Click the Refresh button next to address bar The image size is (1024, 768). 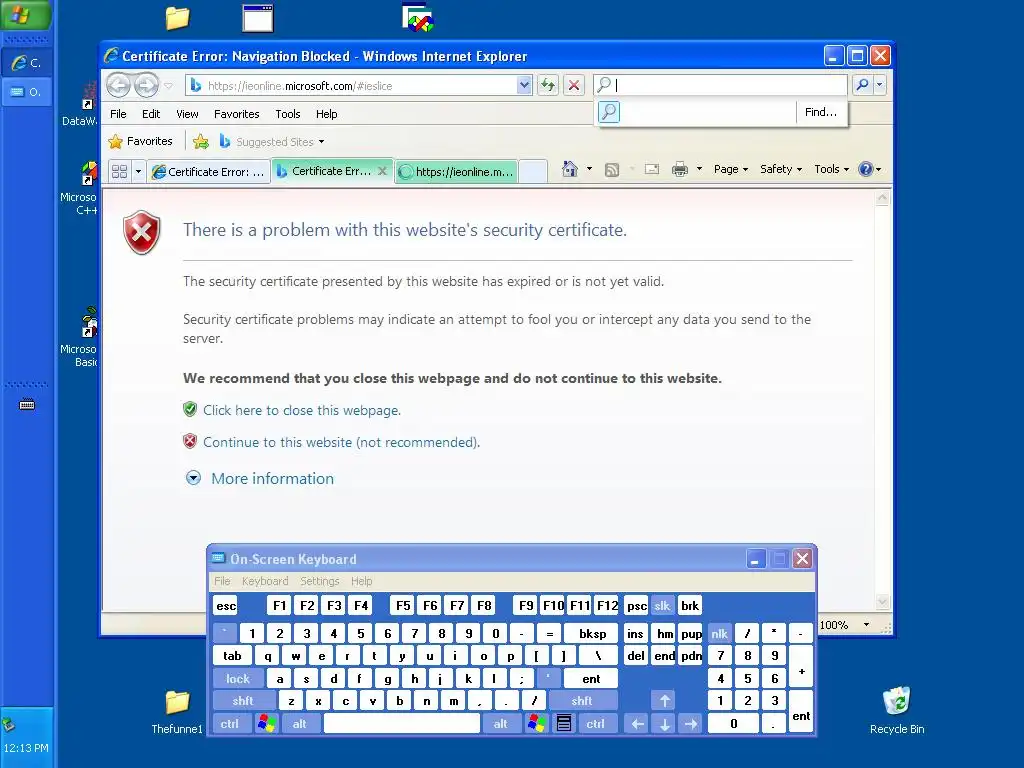click(547, 85)
